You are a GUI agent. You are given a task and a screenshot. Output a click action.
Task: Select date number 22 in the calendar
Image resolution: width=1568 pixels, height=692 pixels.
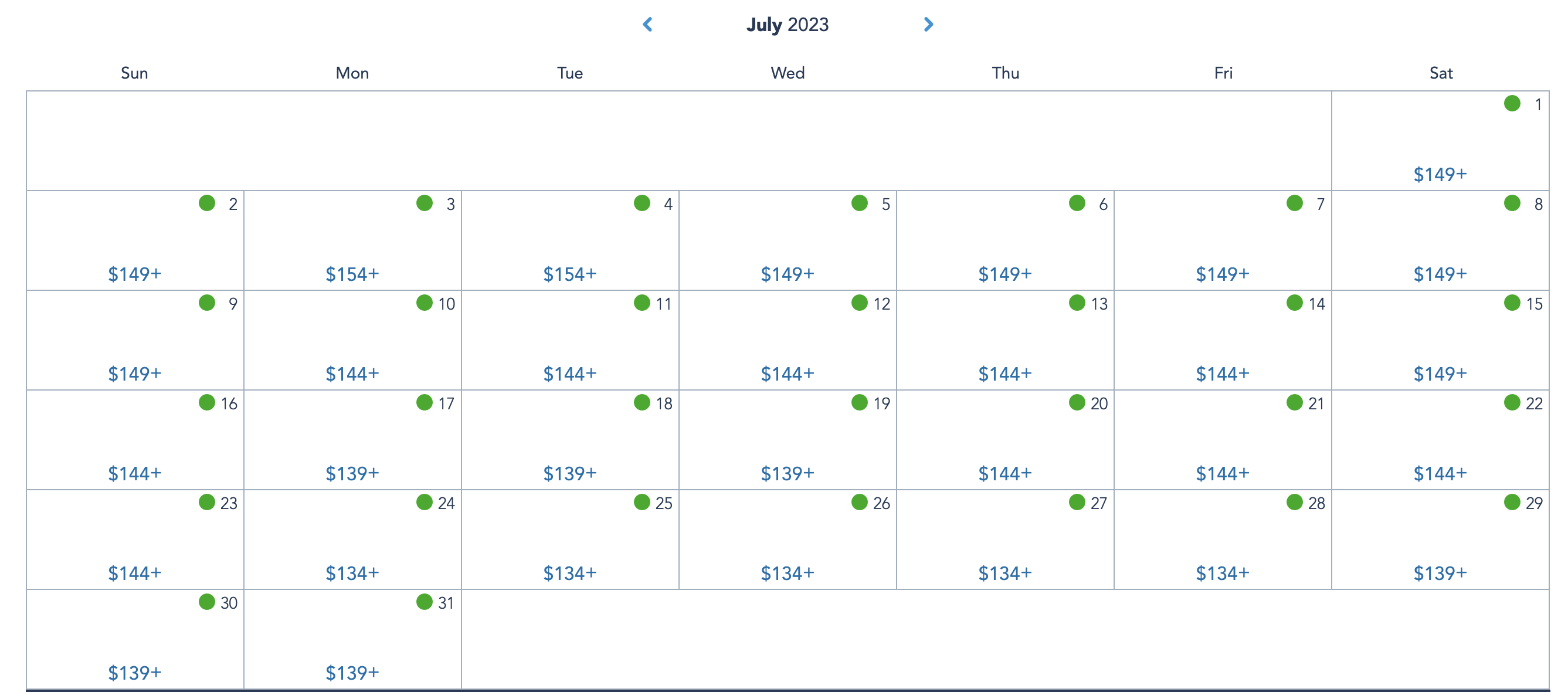(1534, 403)
